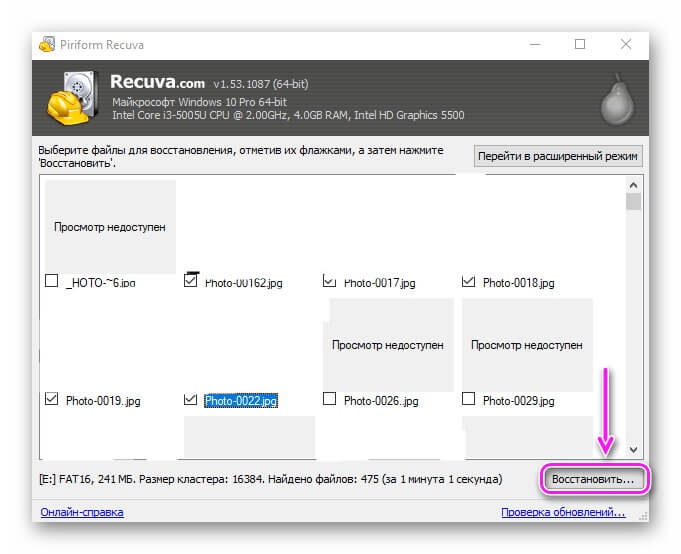Select the Photo-0029.jpg file name
This screenshot has height=554, width=681.
(519, 401)
